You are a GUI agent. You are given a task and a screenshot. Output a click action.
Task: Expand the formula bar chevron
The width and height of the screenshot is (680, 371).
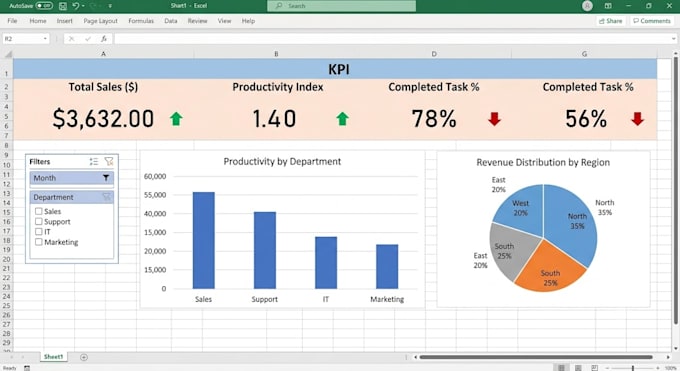click(x=673, y=39)
